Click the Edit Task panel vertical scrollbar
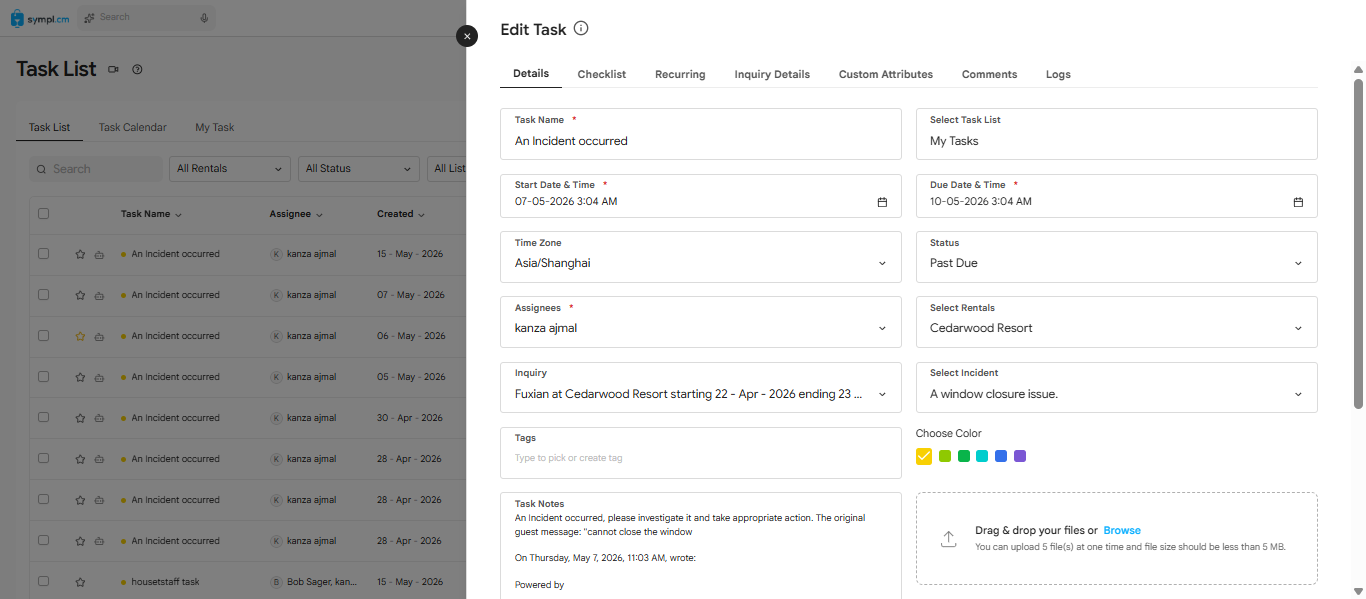 pos(1358,242)
